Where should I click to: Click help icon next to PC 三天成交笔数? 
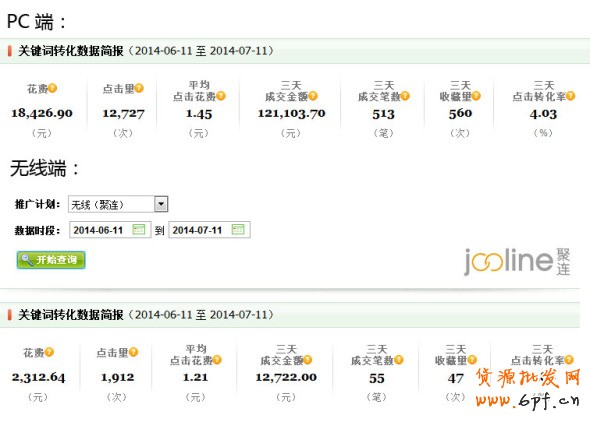[405, 96]
